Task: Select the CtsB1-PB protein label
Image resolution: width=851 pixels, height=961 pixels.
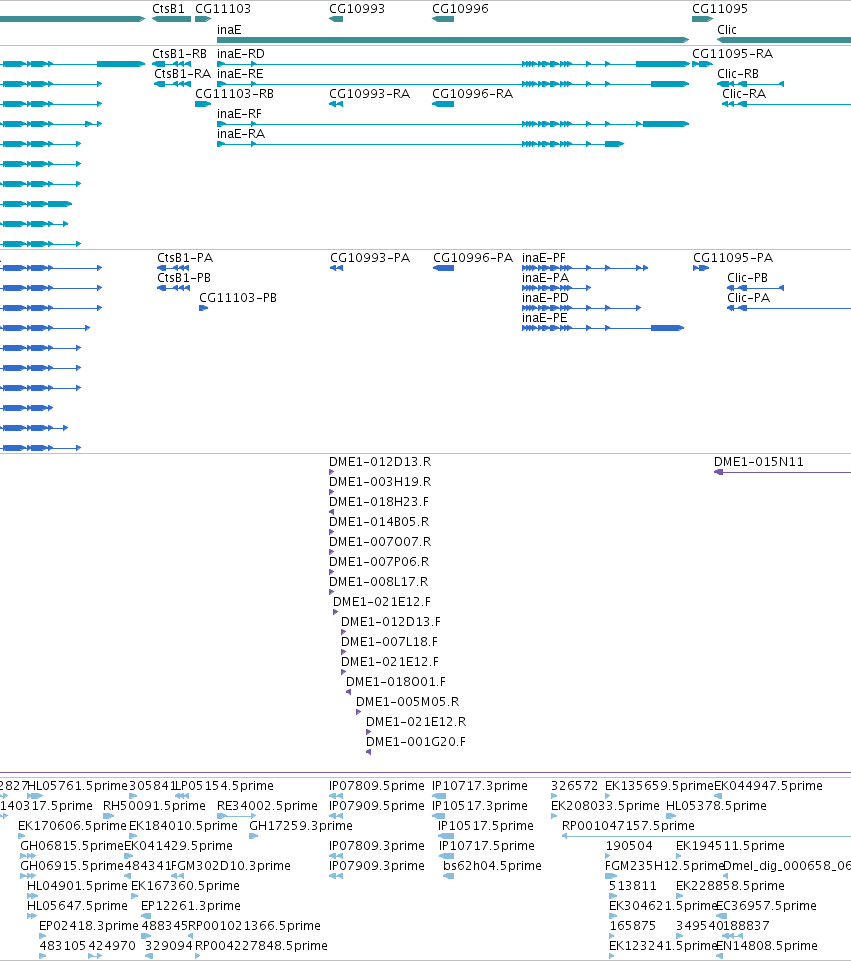Action: click(184, 278)
